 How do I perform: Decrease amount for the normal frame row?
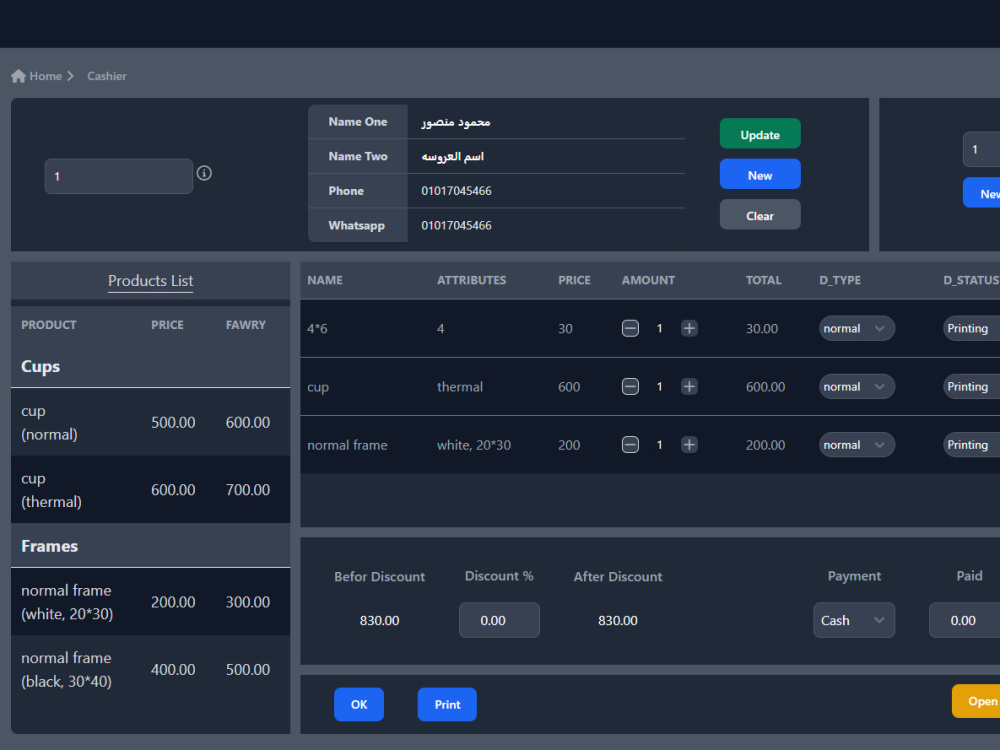pyautogui.click(x=630, y=445)
